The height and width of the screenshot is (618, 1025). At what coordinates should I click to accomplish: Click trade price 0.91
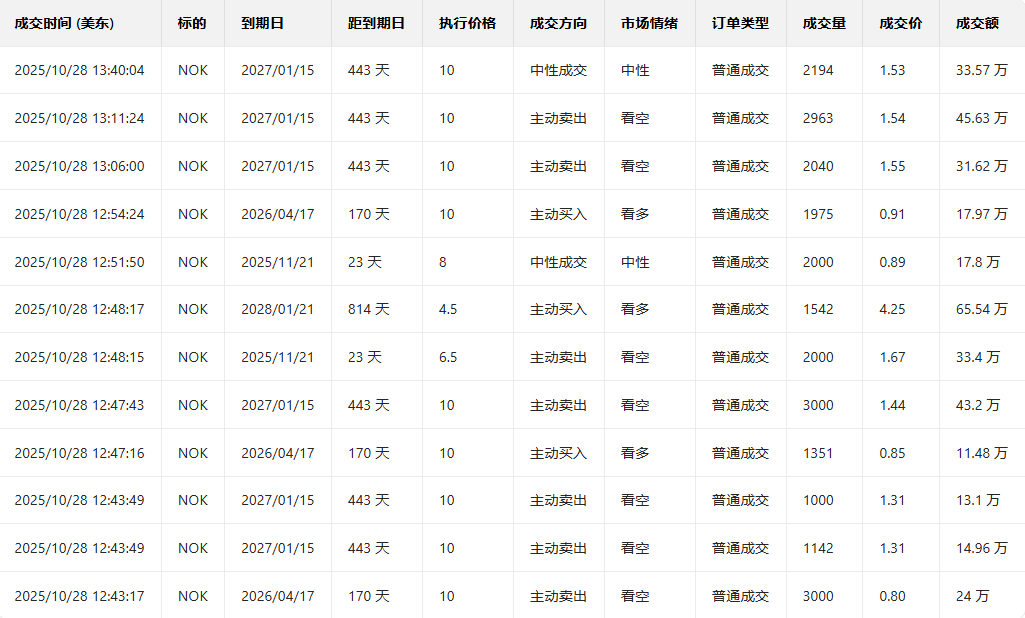tap(892, 214)
